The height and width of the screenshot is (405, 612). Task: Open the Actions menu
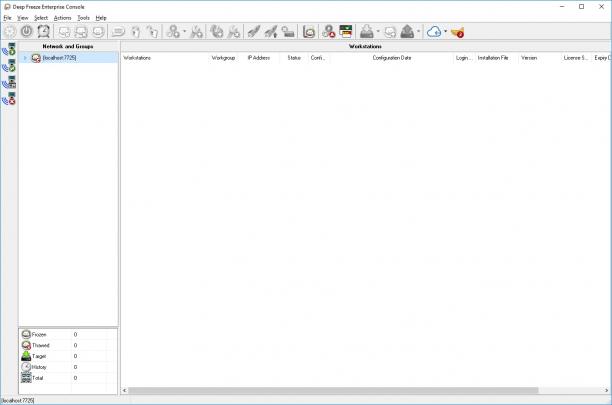click(x=62, y=18)
